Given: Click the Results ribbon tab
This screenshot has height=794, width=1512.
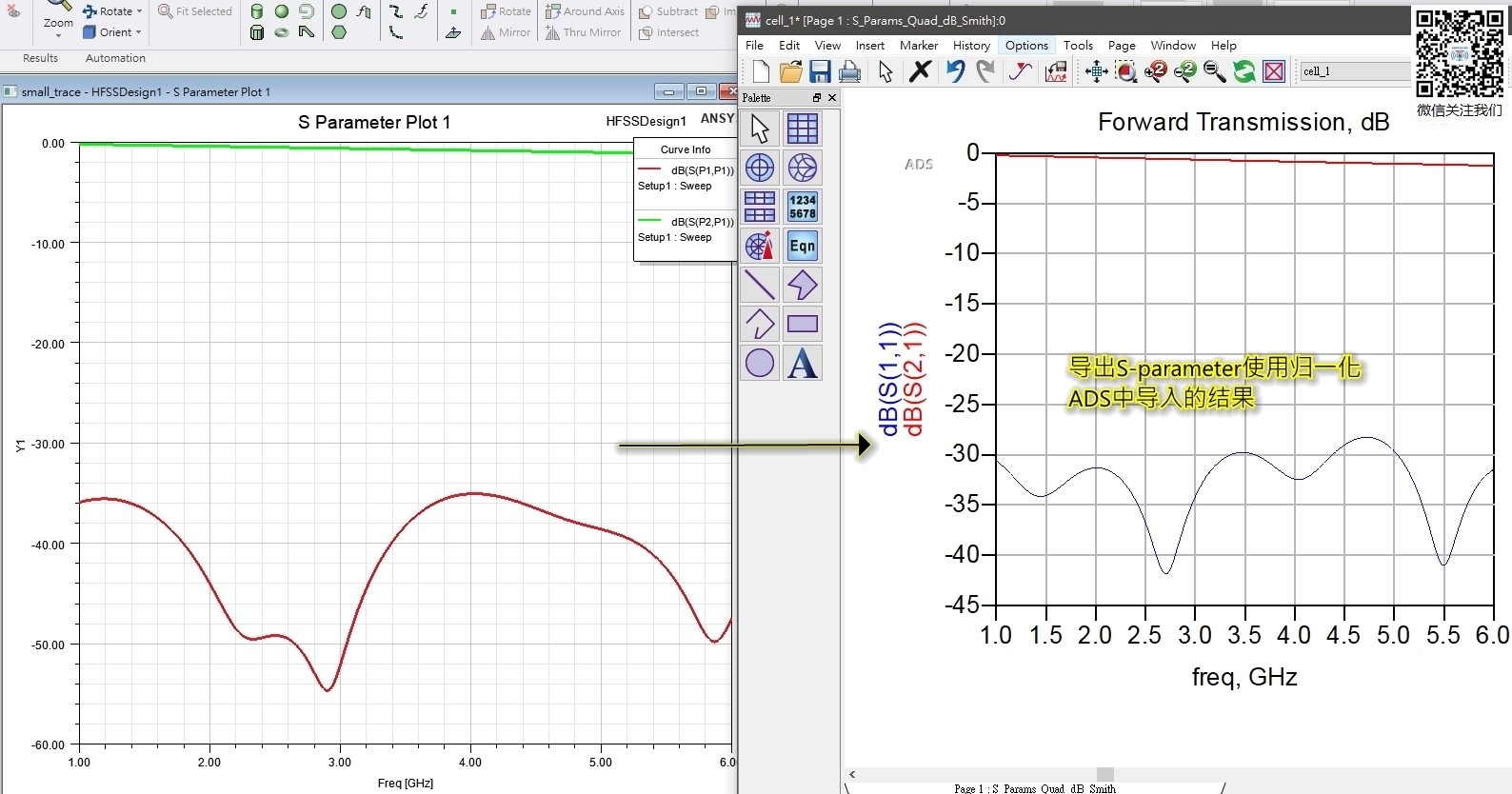Looking at the screenshot, I should pyautogui.click(x=40, y=58).
